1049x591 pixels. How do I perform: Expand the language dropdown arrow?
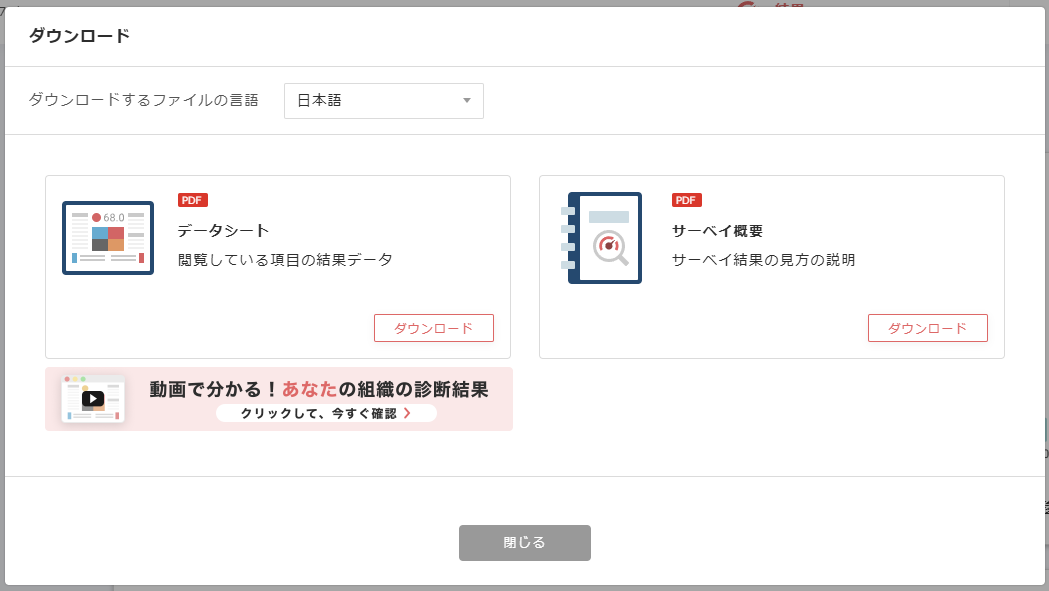[x=466, y=101]
